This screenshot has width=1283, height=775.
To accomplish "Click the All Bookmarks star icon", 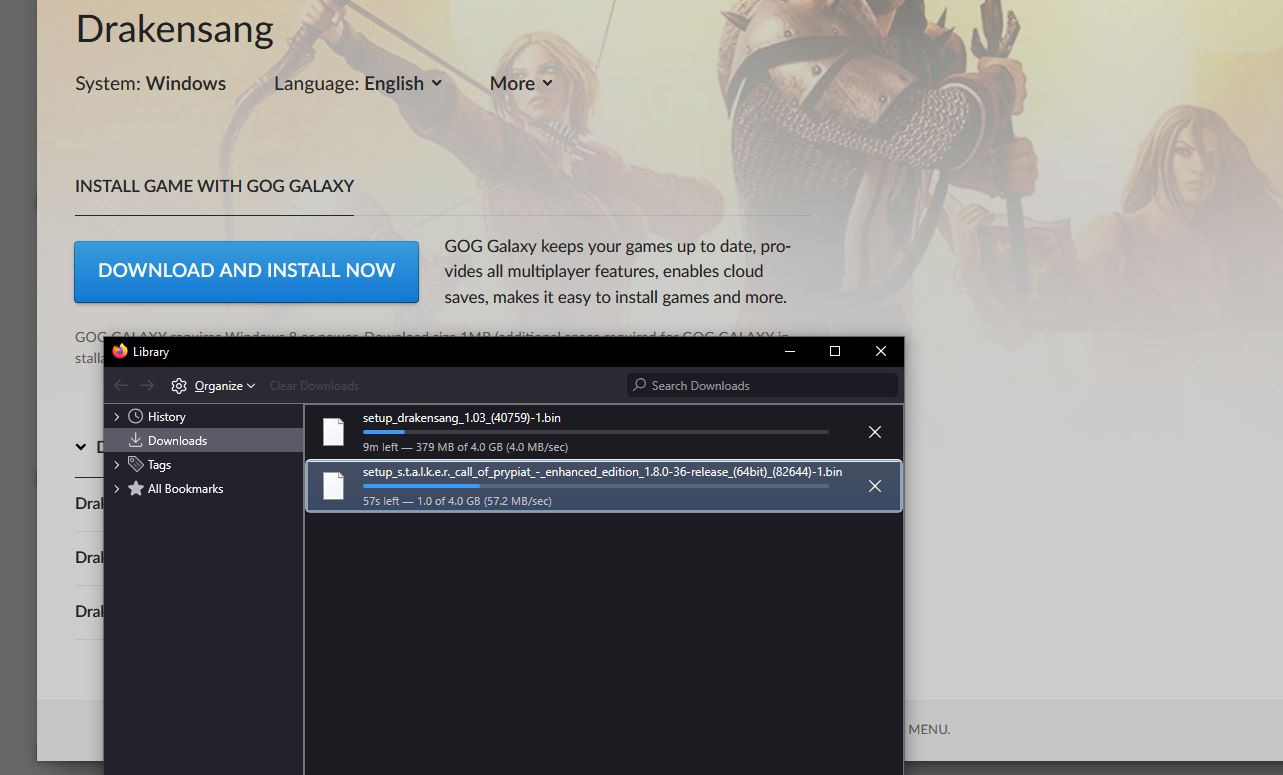I will pos(136,489).
